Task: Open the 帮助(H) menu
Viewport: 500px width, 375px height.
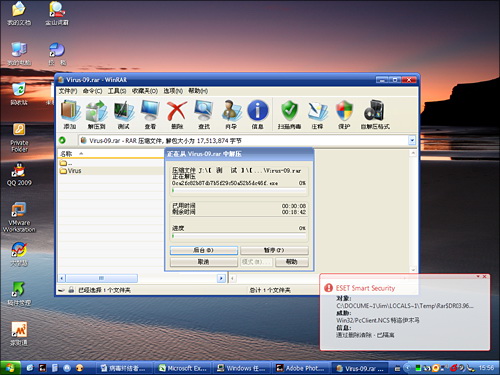Action: [x=198, y=91]
